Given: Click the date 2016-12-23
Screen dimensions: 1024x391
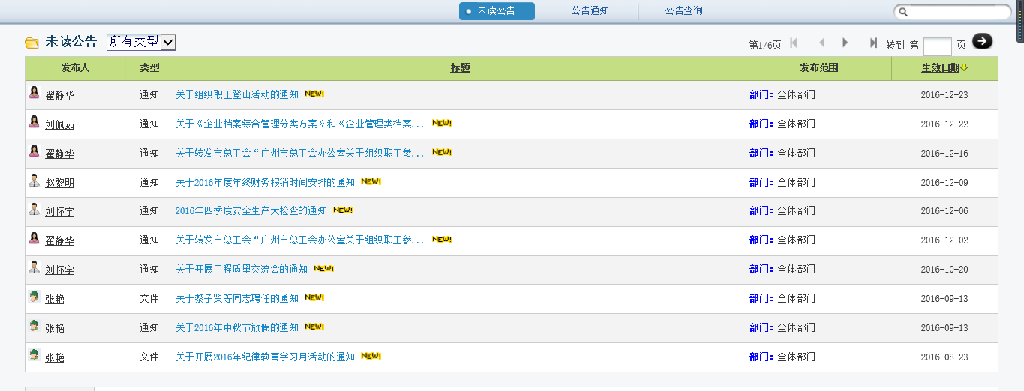Looking at the screenshot, I should [944, 95].
